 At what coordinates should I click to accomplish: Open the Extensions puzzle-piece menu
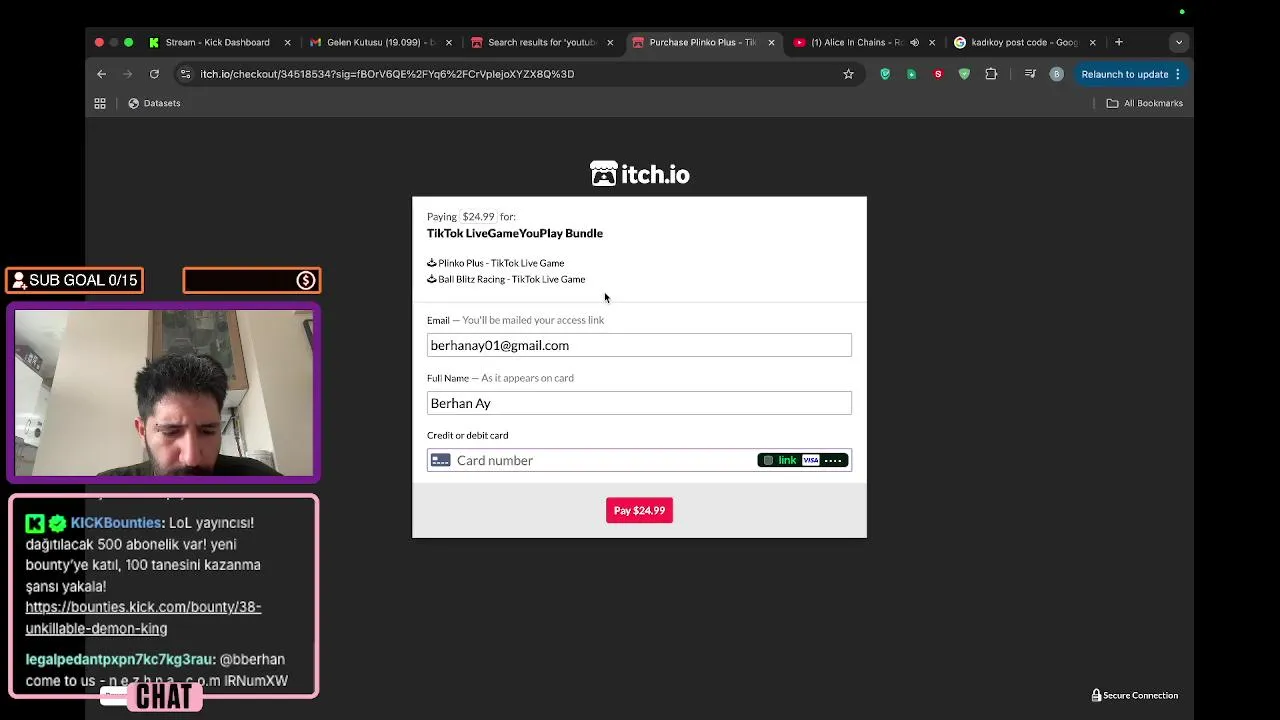pos(991,74)
